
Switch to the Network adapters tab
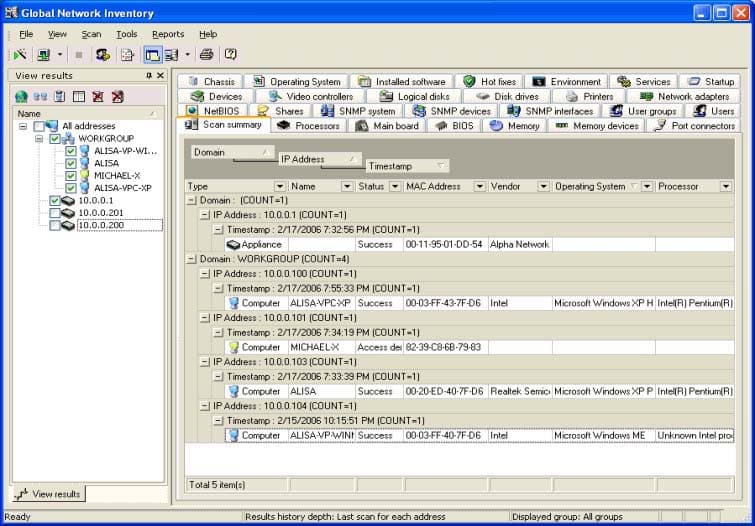(x=684, y=96)
